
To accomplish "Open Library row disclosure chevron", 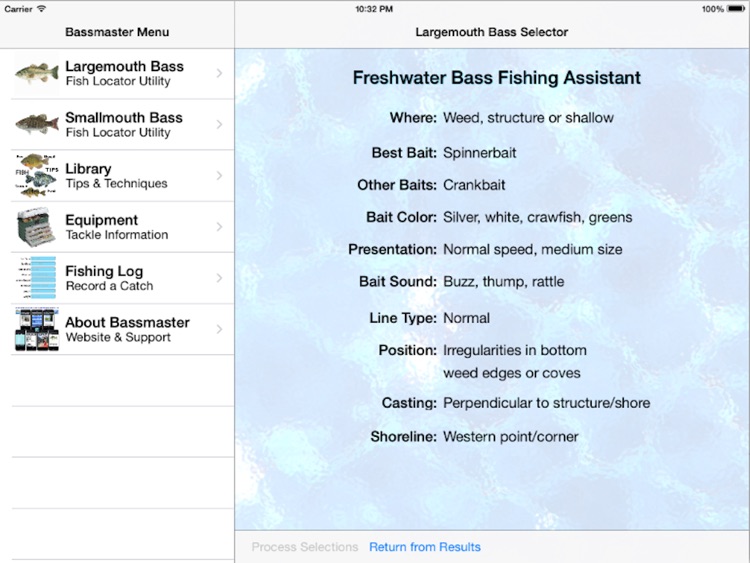I will click(x=219, y=176).
